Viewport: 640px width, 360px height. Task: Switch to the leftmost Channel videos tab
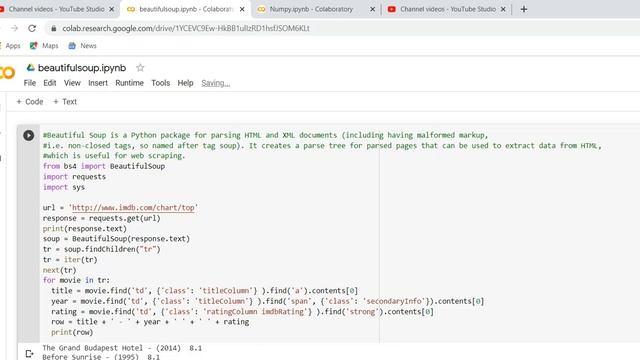pos(56,9)
